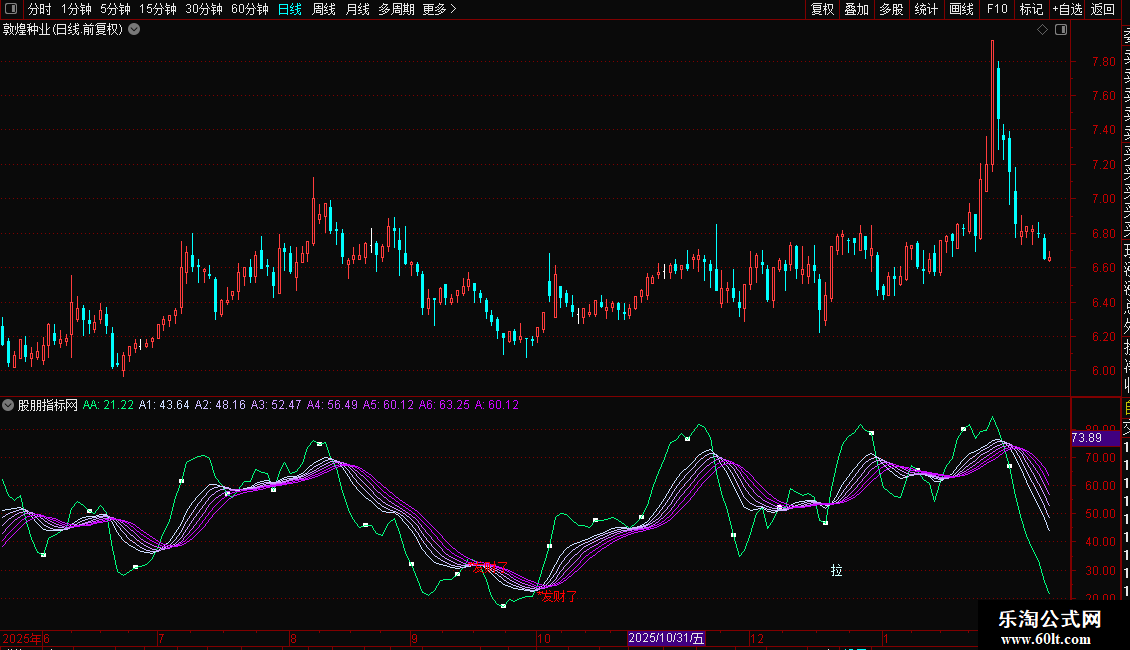Image resolution: width=1130 pixels, height=650 pixels.
Task: Open the 复权 adjustment menu
Action: [822, 9]
